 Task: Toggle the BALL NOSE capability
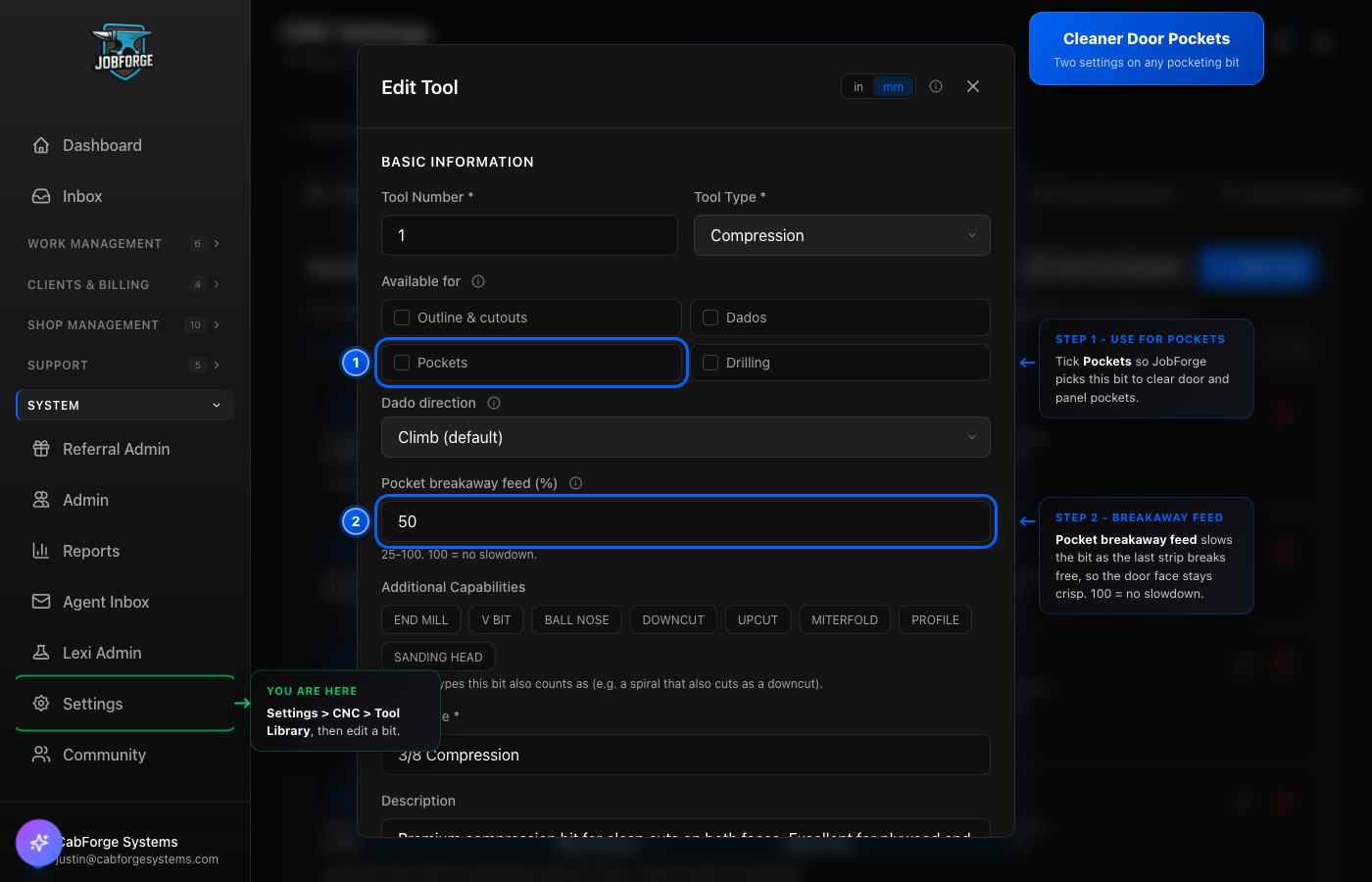click(x=577, y=620)
